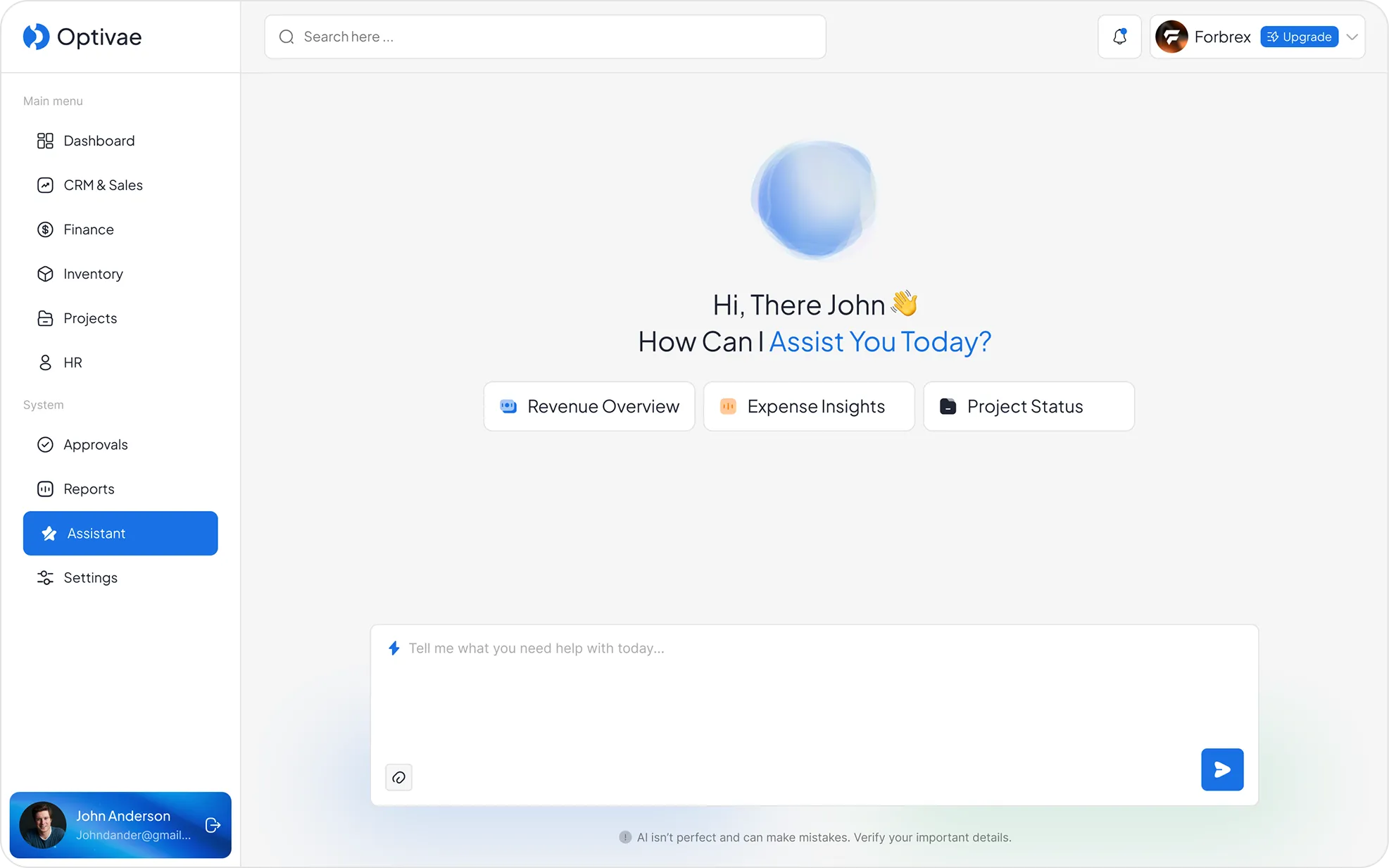Choose the Project Status suggestion
This screenshot has height=868, width=1389.
tap(1029, 406)
